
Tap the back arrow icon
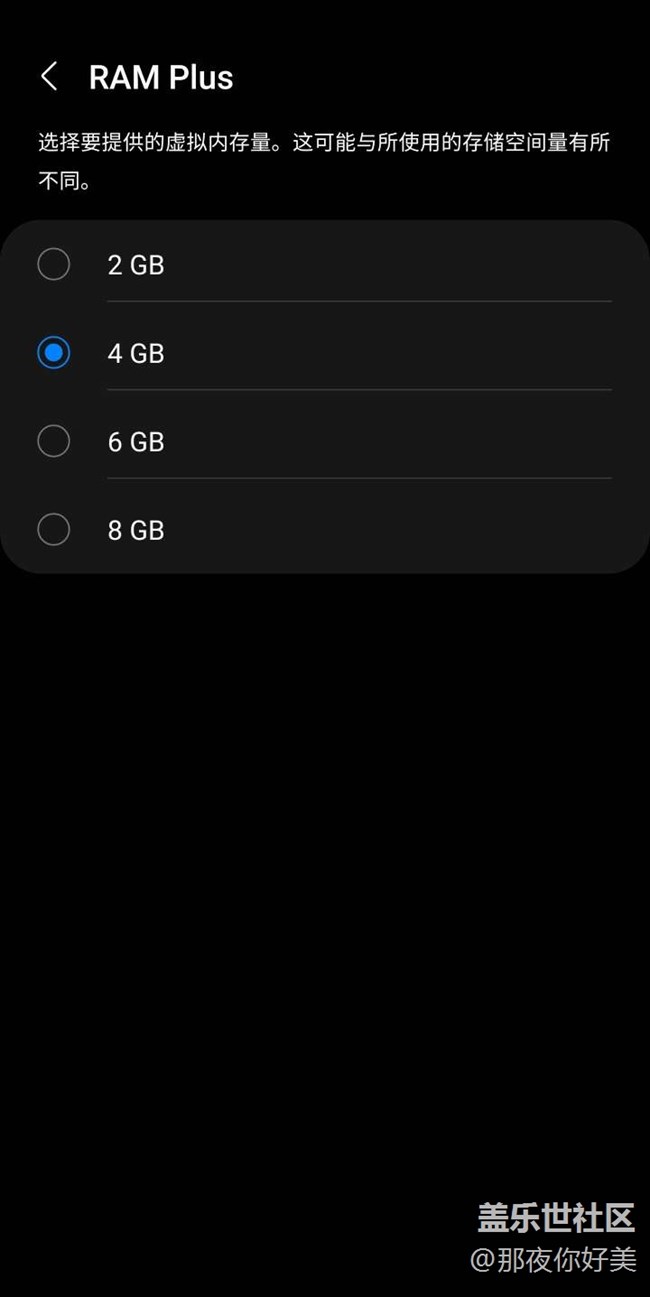pyautogui.click(x=49, y=76)
